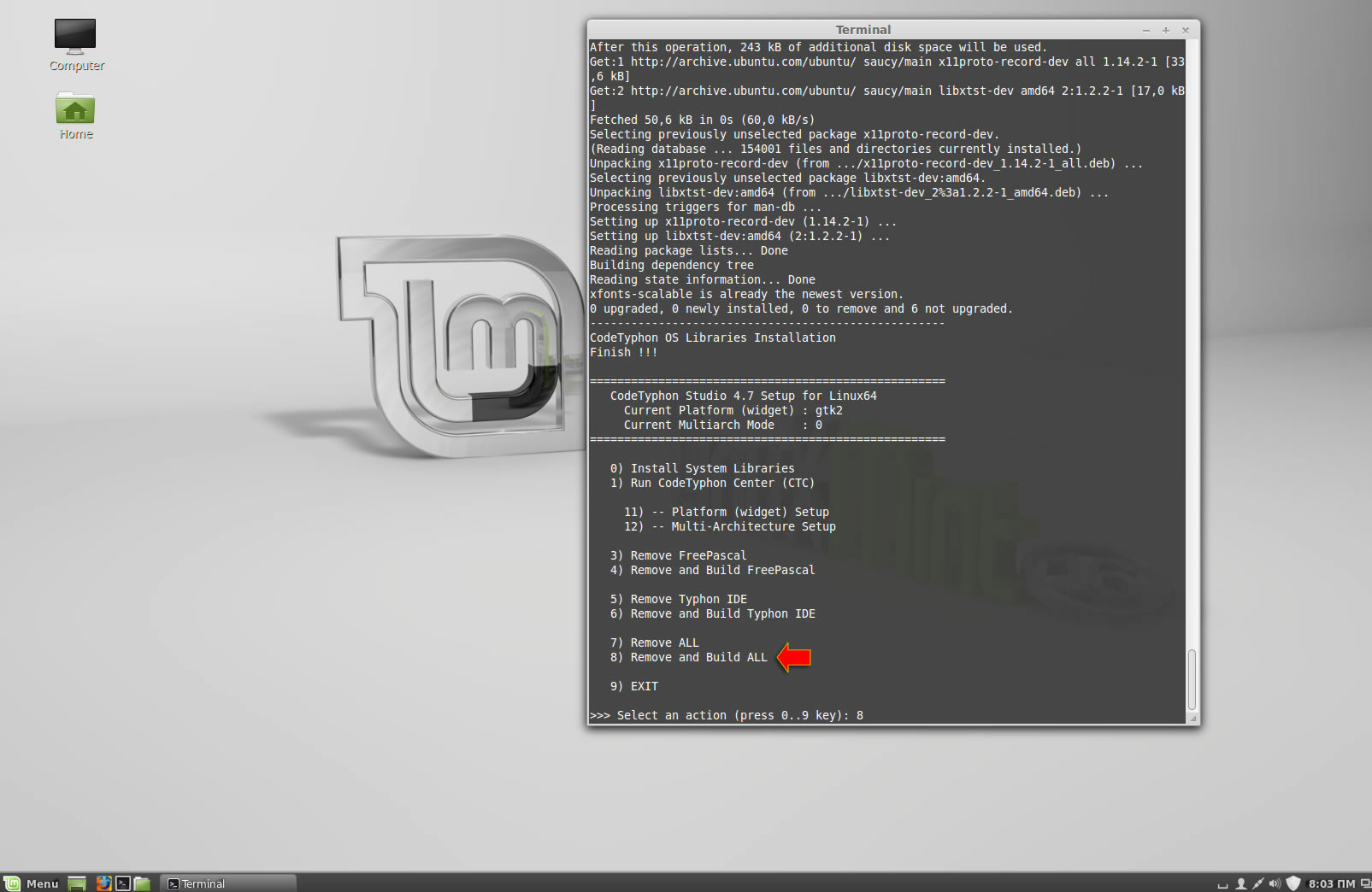
Task: Open the Mint Menu button
Action: (32, 883)
